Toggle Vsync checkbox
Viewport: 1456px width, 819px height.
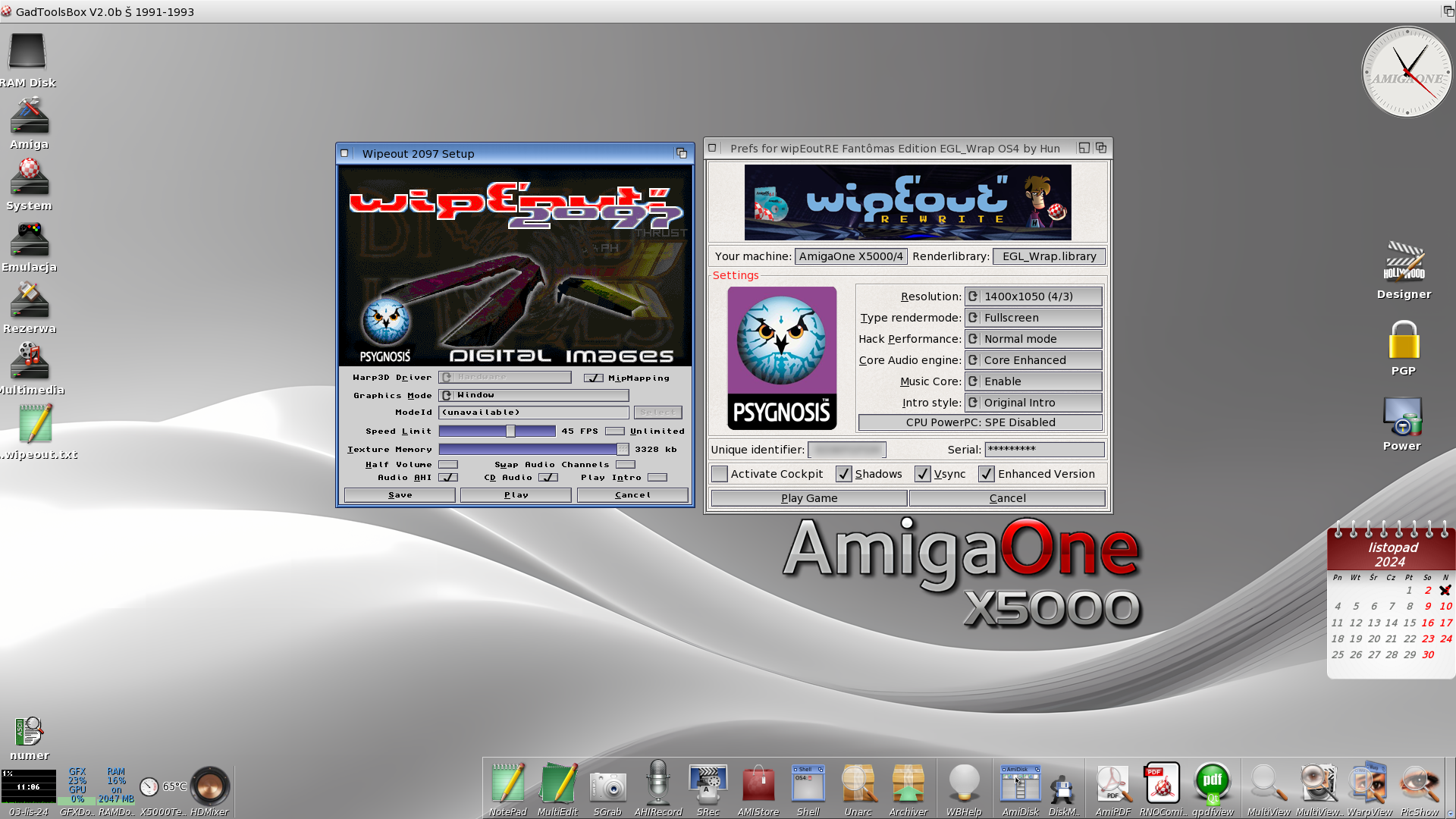(x=922, y=474)
